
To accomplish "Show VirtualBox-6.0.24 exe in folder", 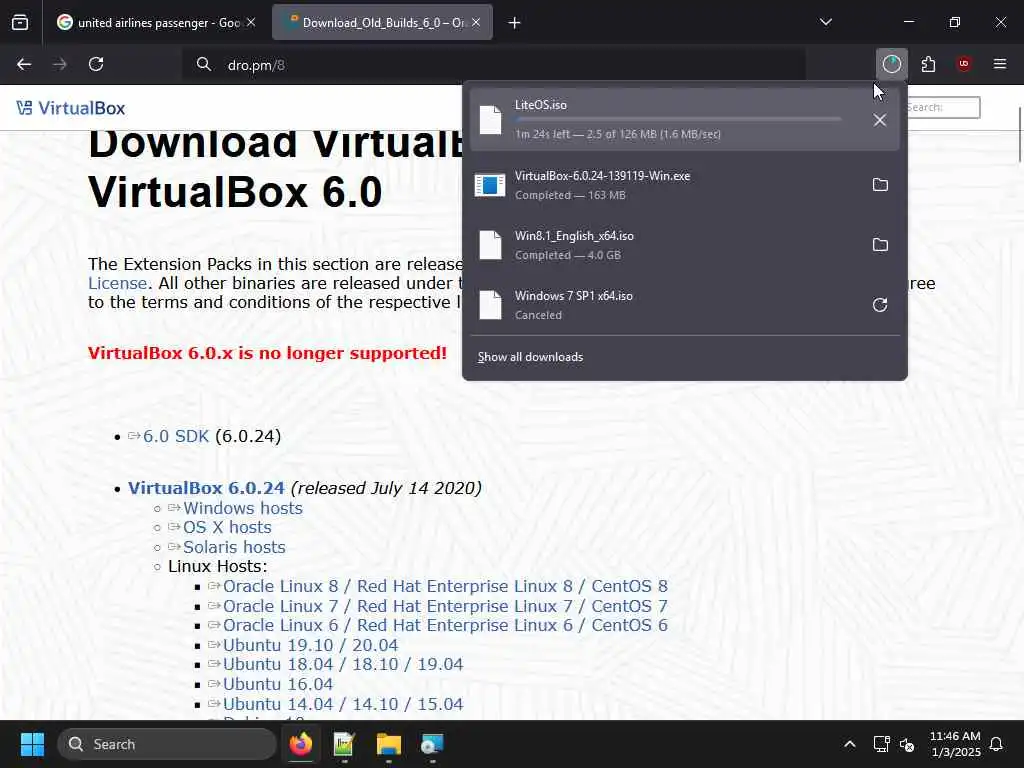I will pyautogui.click(x=880, y=185).
